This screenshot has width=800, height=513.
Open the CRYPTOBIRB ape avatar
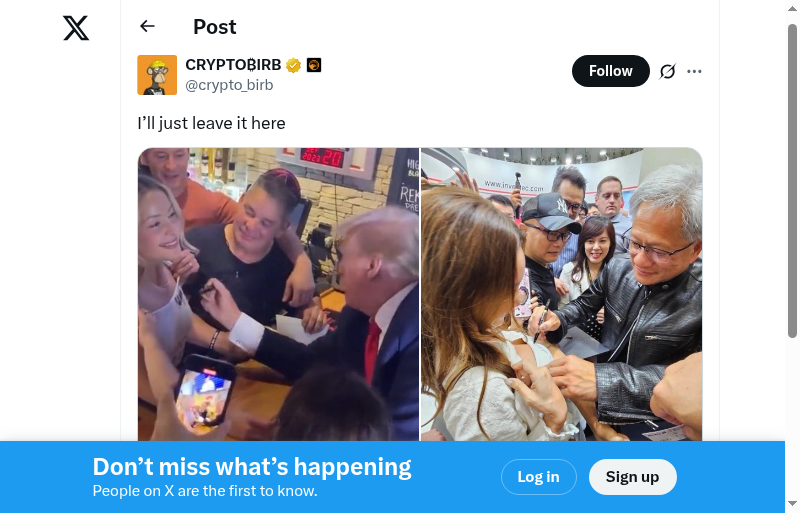click(x=157, y=75)
